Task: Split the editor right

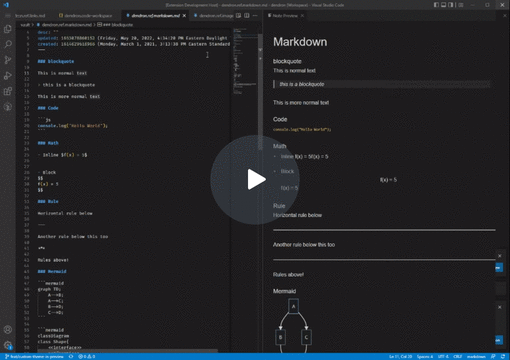Action: 247,16
